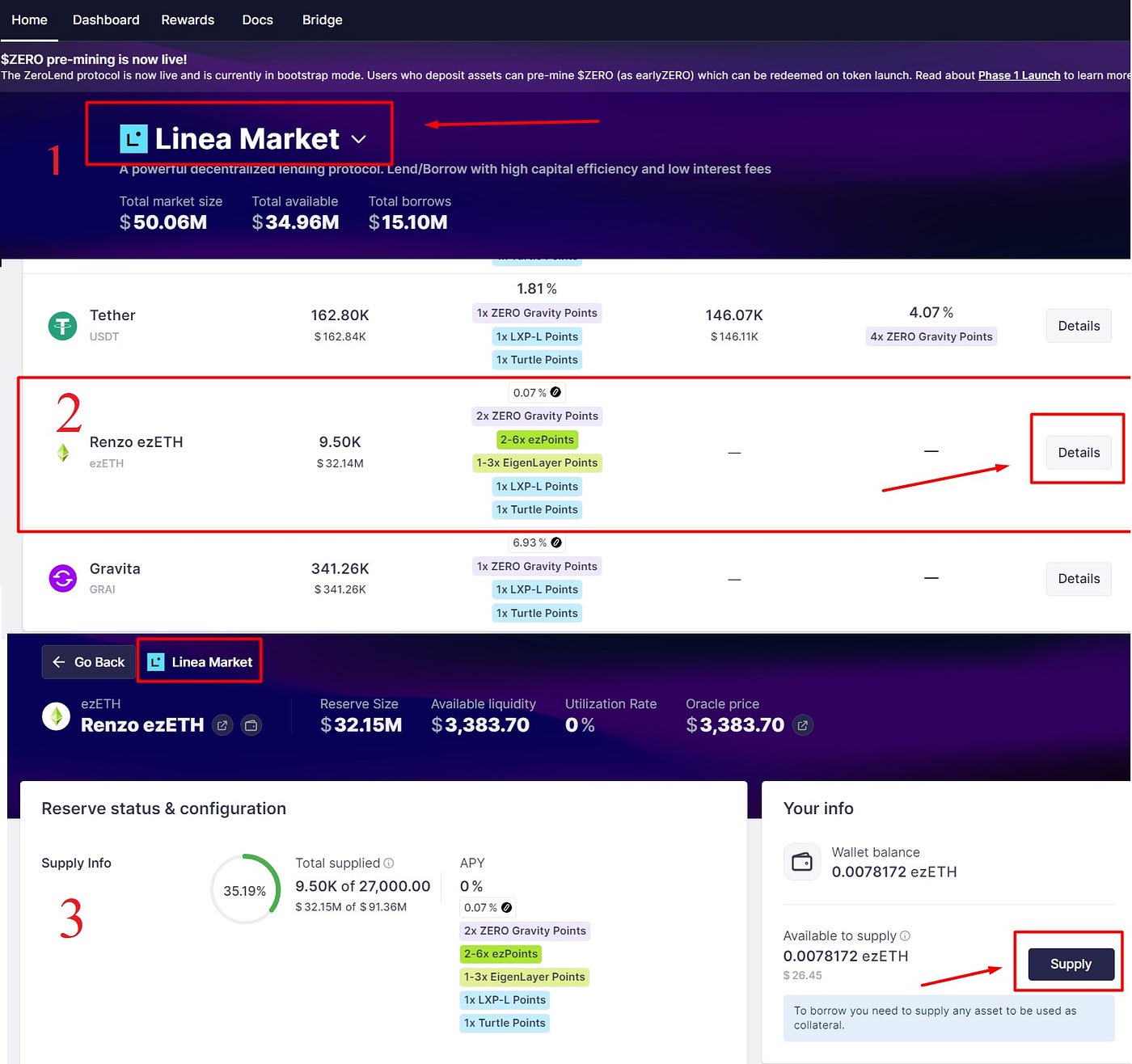Open Details for Renzo ezETH
The height and width of the screenshot is (1064, 1132).
1079,453
